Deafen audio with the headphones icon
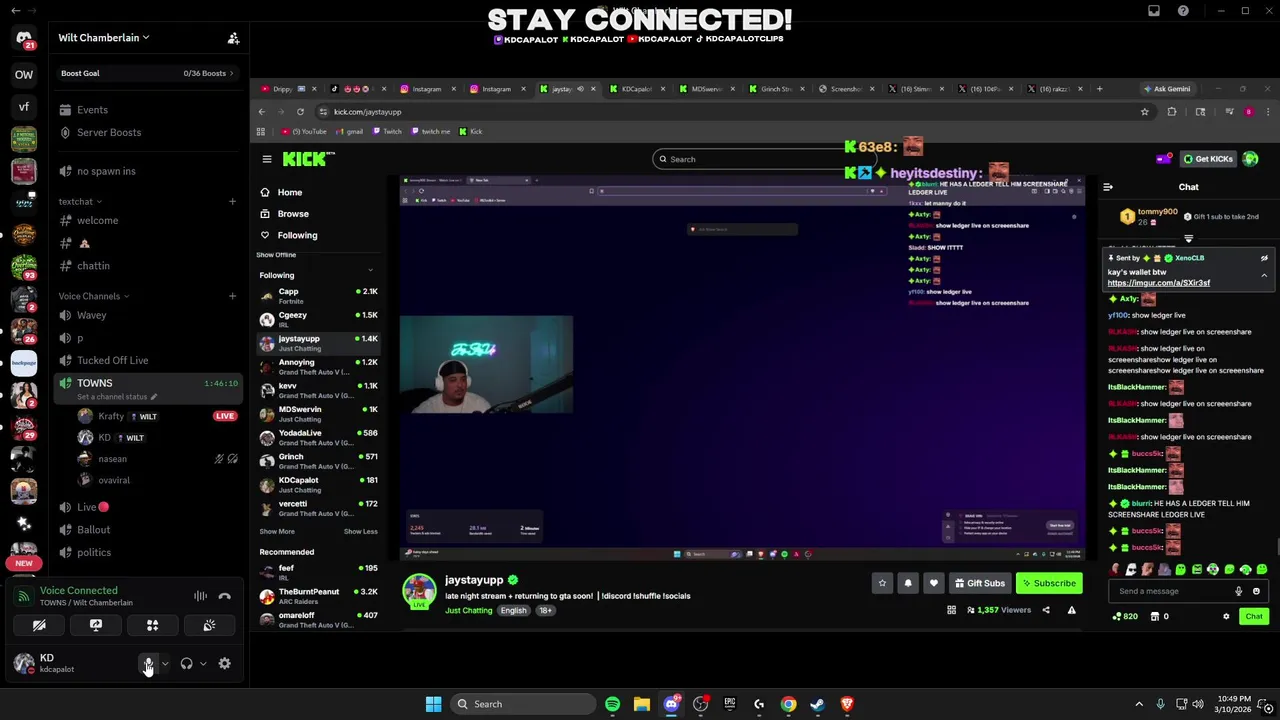The height and width of the screenshot is (720, 1280). (x=186, y=664)
